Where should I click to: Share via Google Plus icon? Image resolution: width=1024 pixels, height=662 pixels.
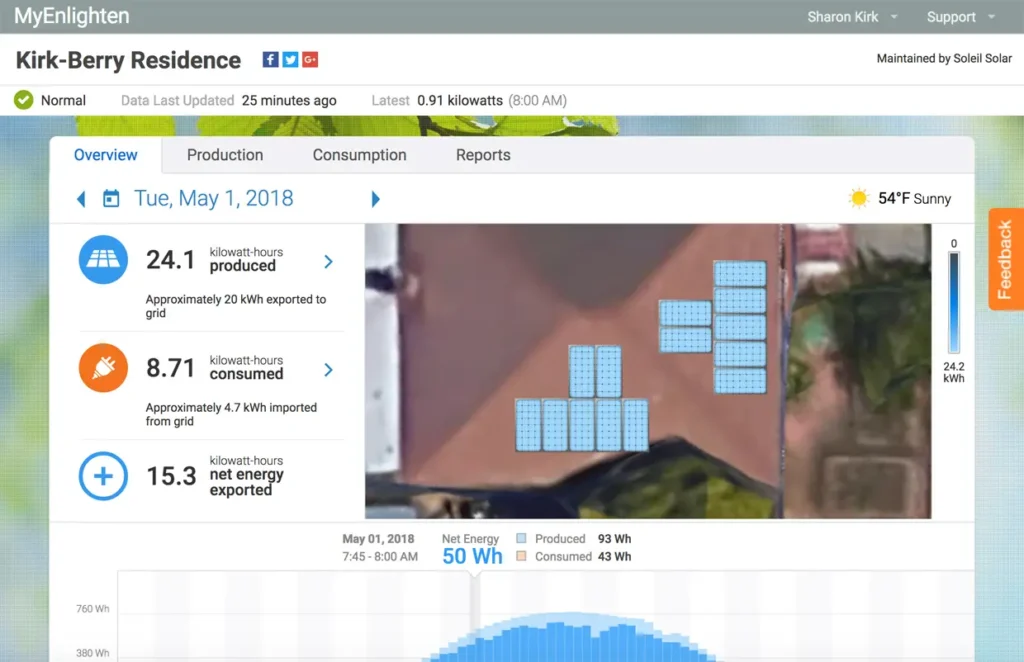(x=310, y=60)
